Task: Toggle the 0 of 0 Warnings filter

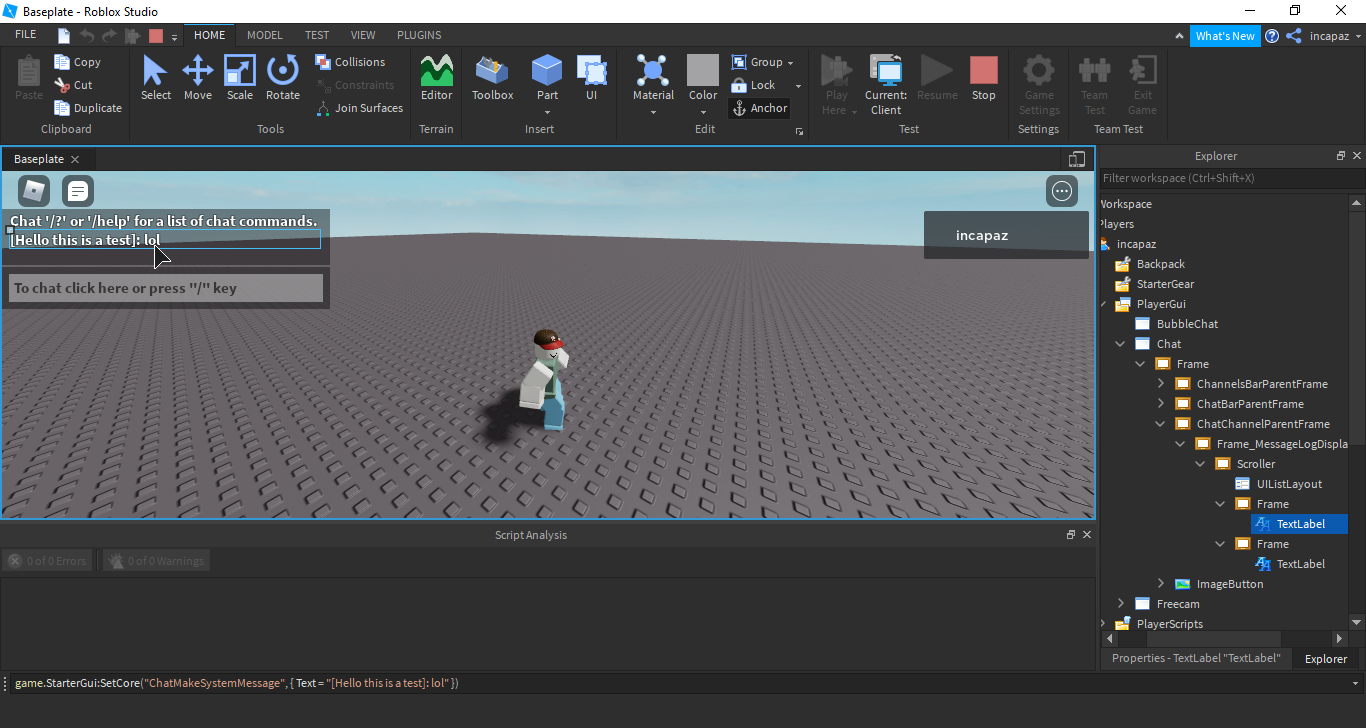Action: [x=156, y=561]
